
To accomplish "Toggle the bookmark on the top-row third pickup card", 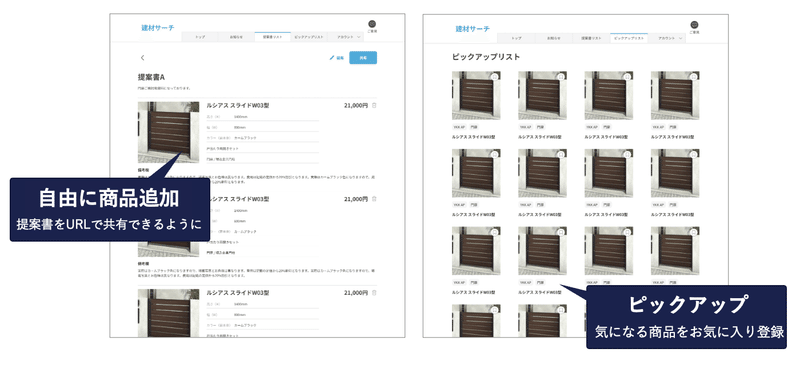I will point(628,77).
